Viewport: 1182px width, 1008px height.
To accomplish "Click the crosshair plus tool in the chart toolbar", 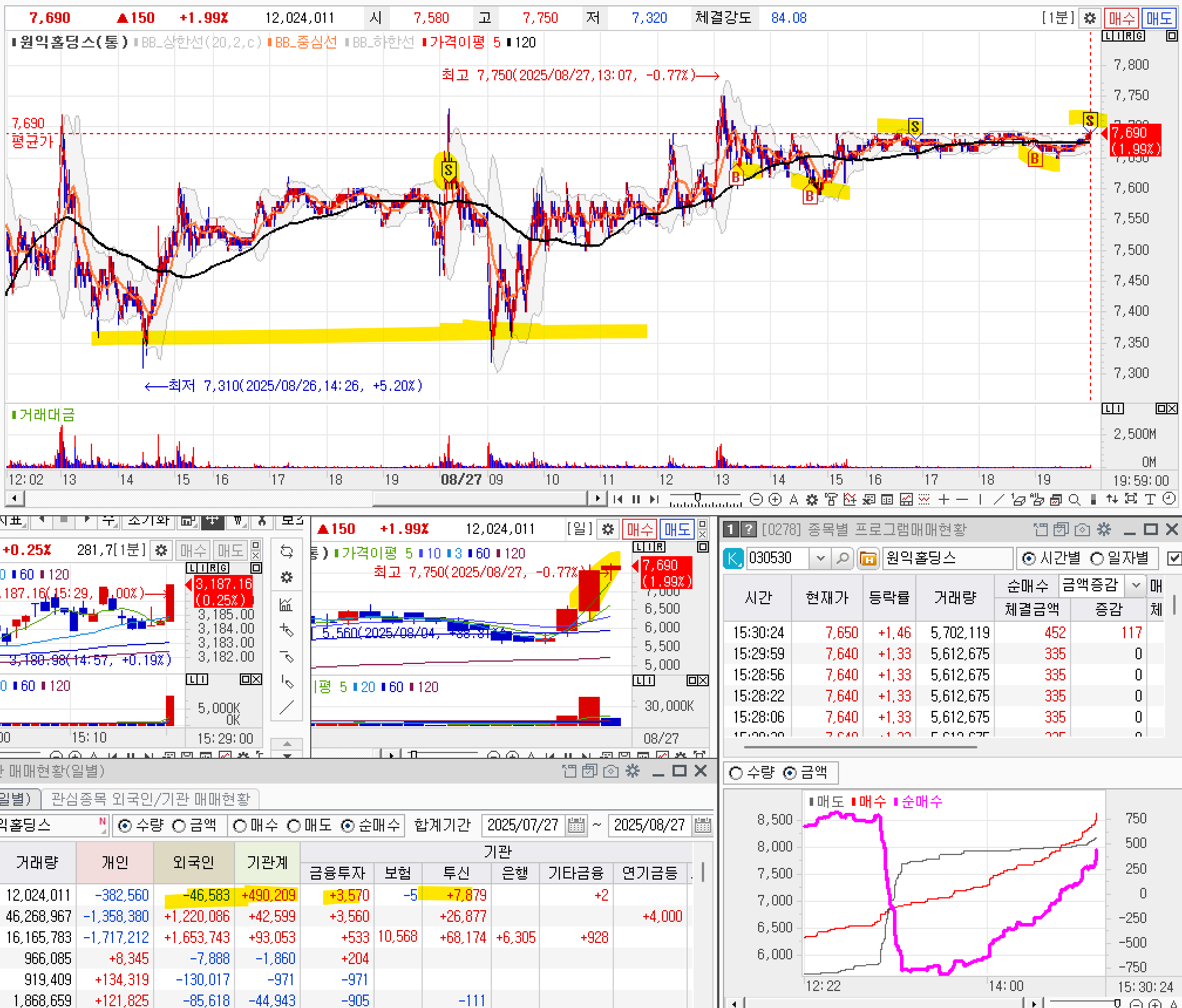I will (x=943, y=499).
